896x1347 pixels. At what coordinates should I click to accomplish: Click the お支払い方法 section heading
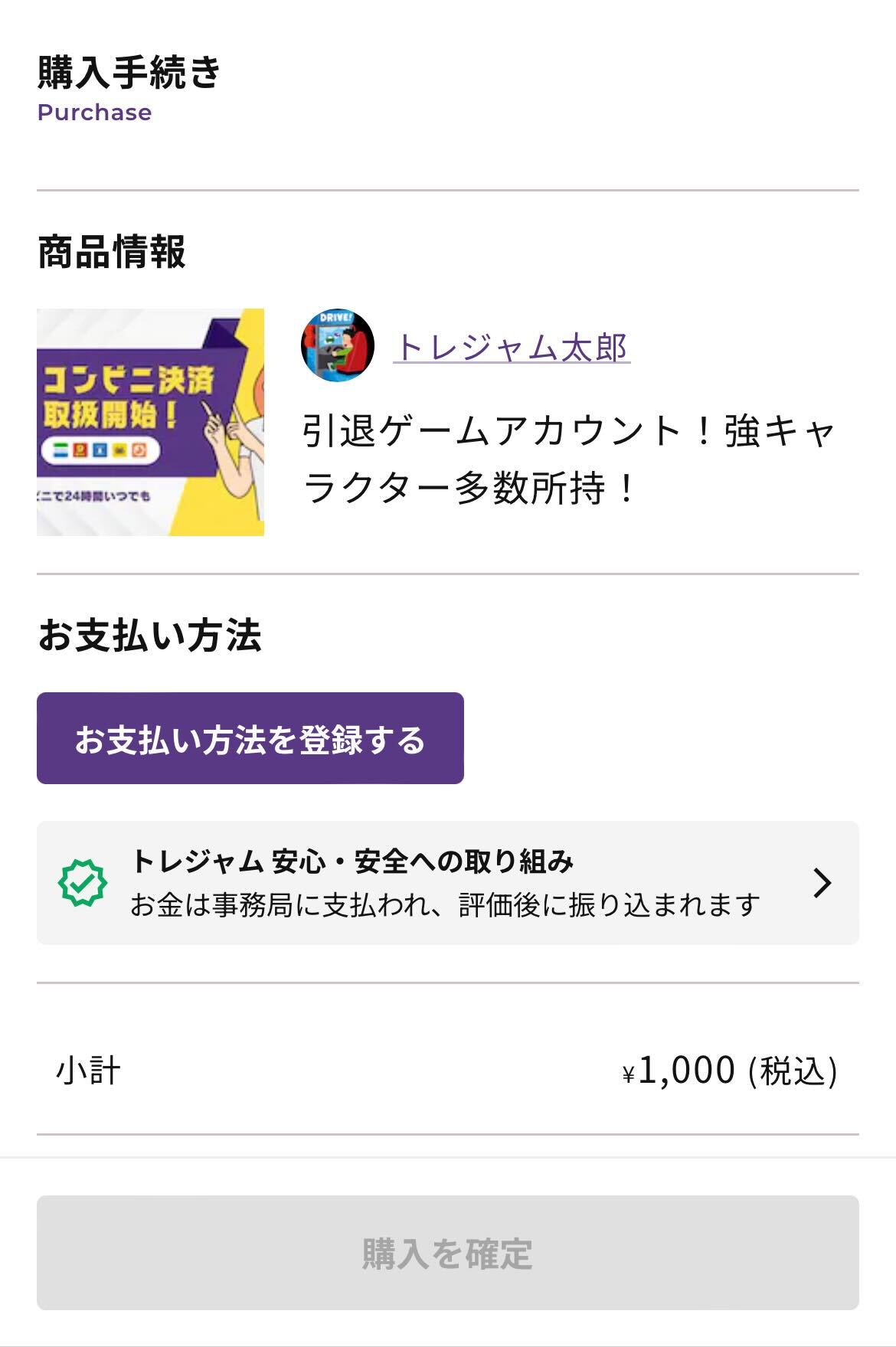pos(149,635)
